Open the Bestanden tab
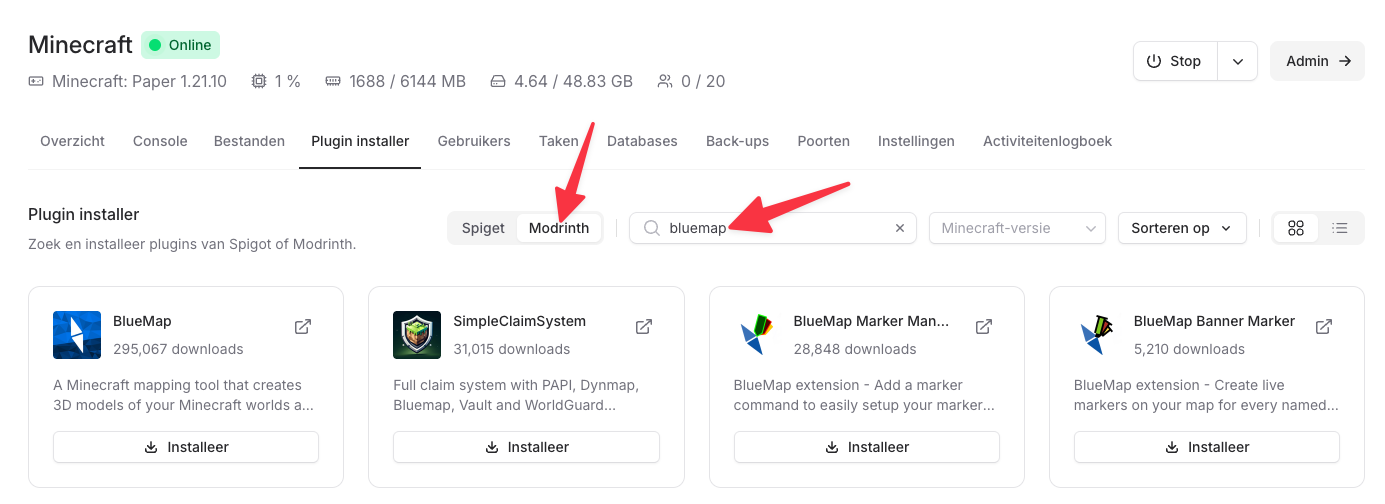This screenshot has width=1385, height=504. [x=249, y=141]
